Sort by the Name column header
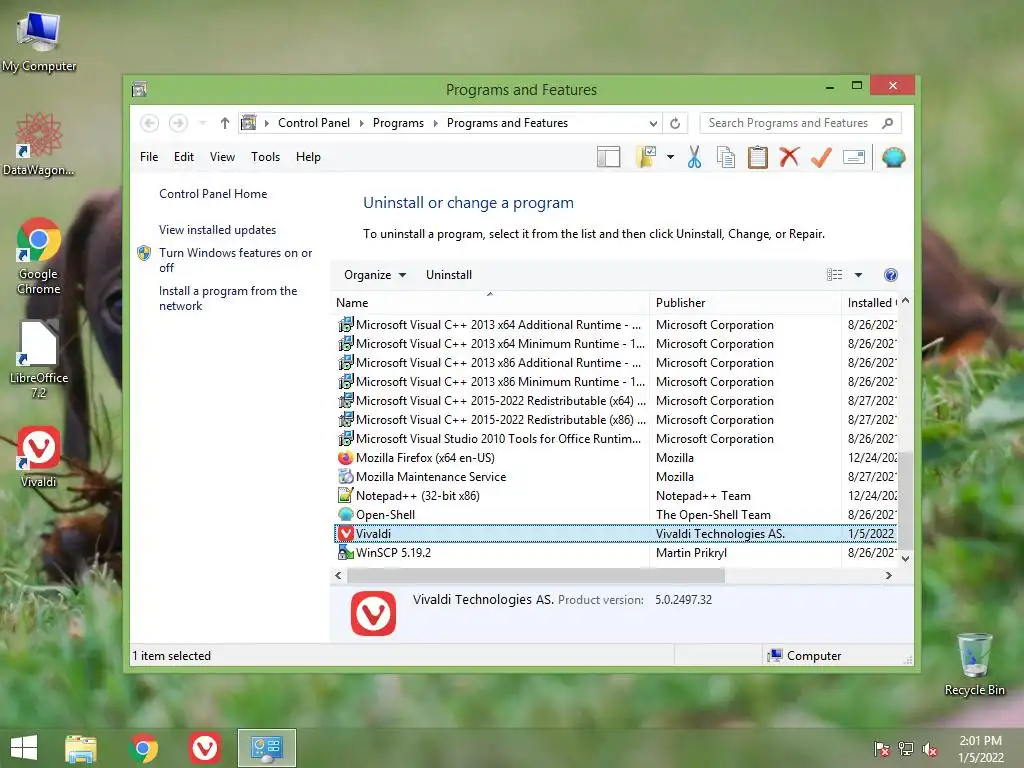Image resolution: width=1024 pixels, height=768 pixels. [x=490, y=302]
